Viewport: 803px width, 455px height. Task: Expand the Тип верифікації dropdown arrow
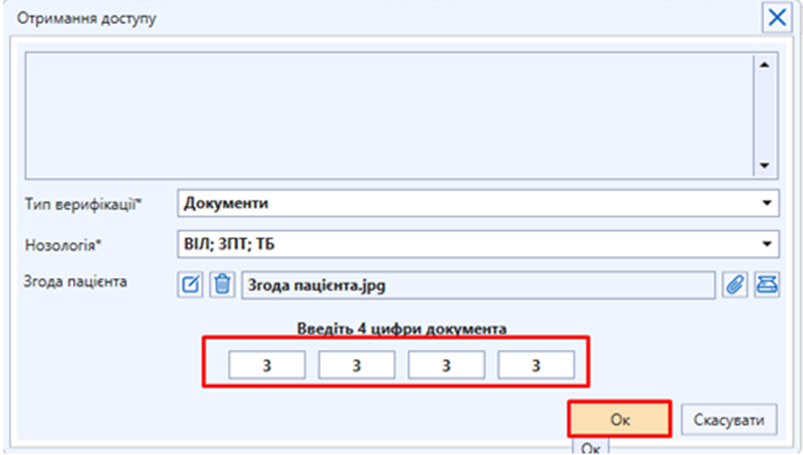[x=766, y=203]
